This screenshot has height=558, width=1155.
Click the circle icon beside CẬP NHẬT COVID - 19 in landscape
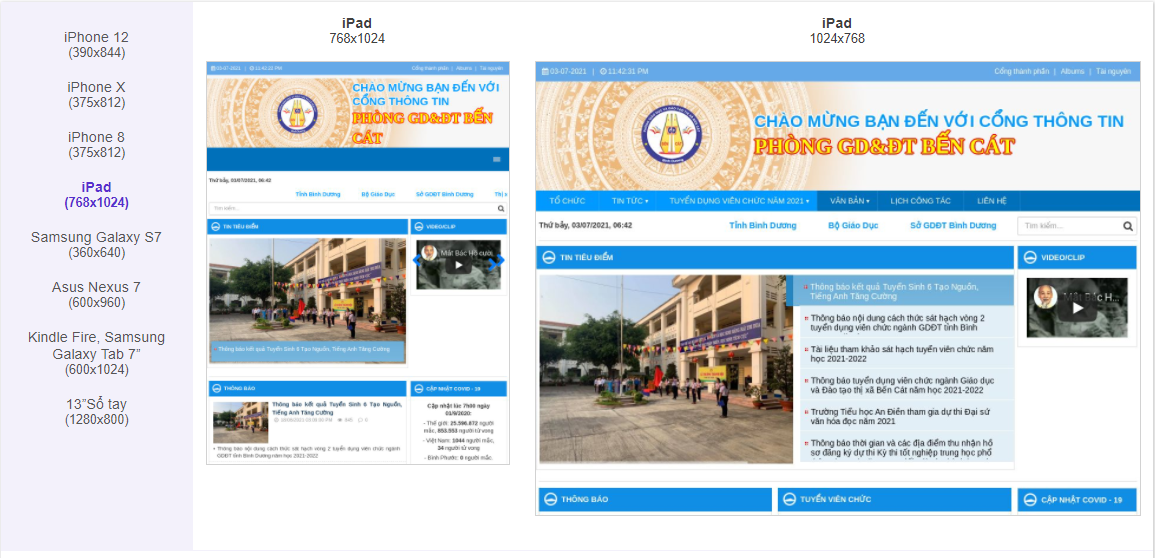click(x=1027, y=500)
